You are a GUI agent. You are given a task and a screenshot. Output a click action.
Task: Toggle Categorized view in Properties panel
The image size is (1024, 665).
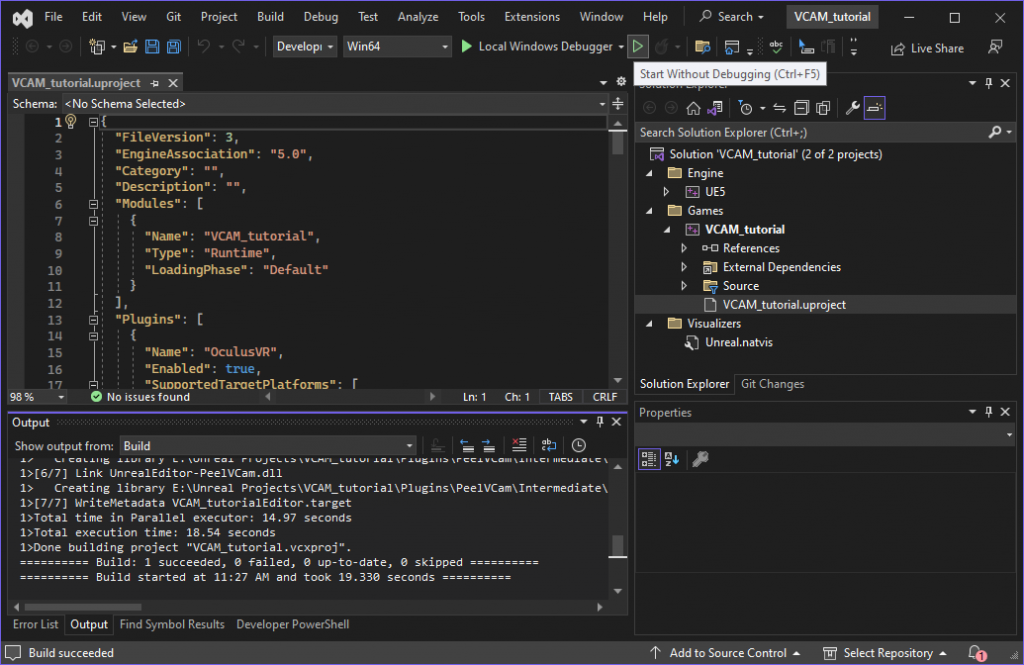click(649, 459)
